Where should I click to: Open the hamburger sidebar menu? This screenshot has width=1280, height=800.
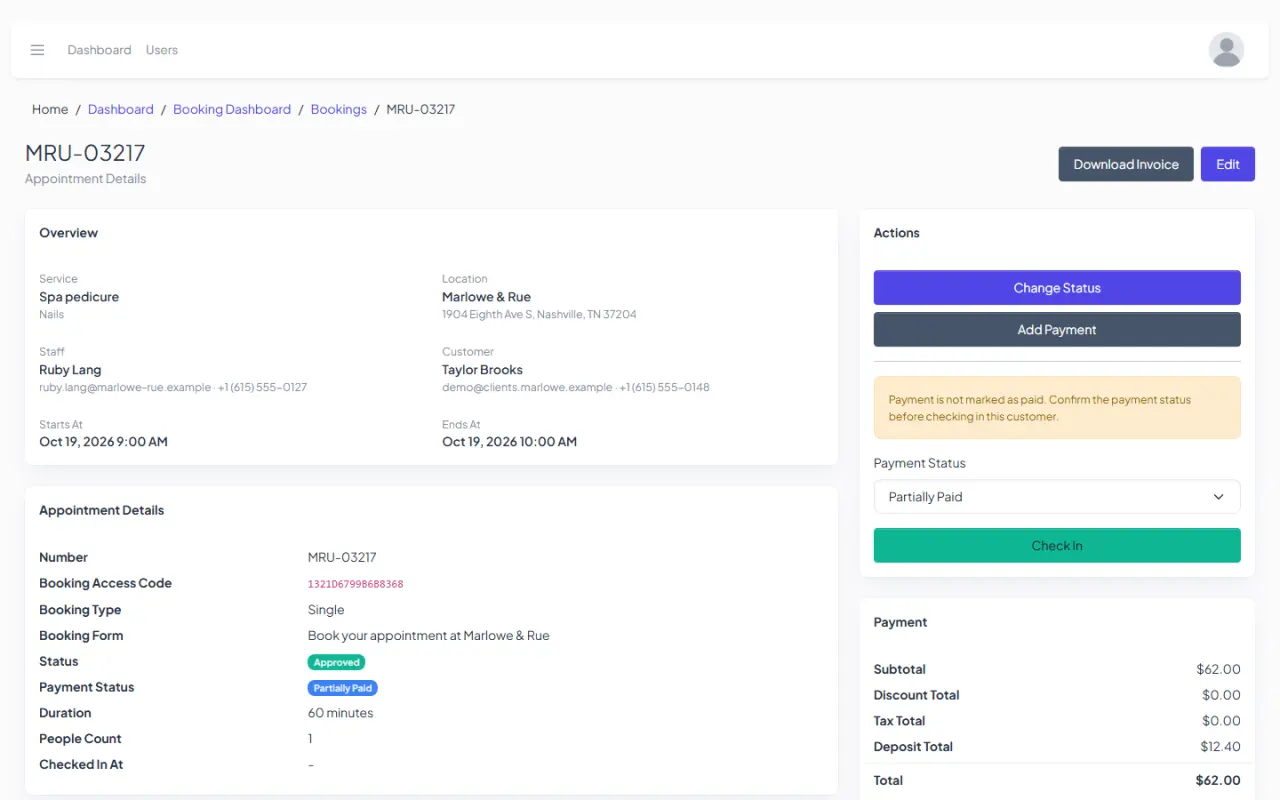(37, 50)
